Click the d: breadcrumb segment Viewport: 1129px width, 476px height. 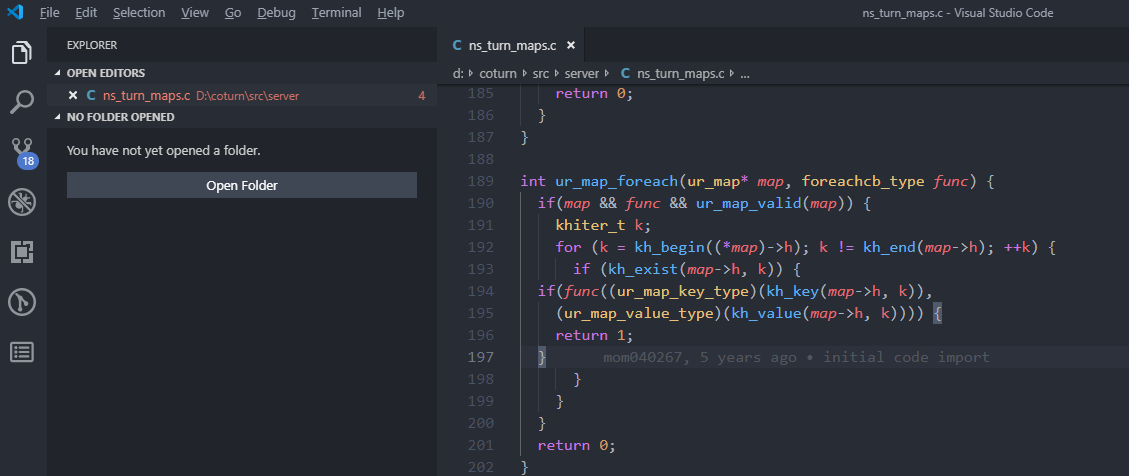[458, 73]
